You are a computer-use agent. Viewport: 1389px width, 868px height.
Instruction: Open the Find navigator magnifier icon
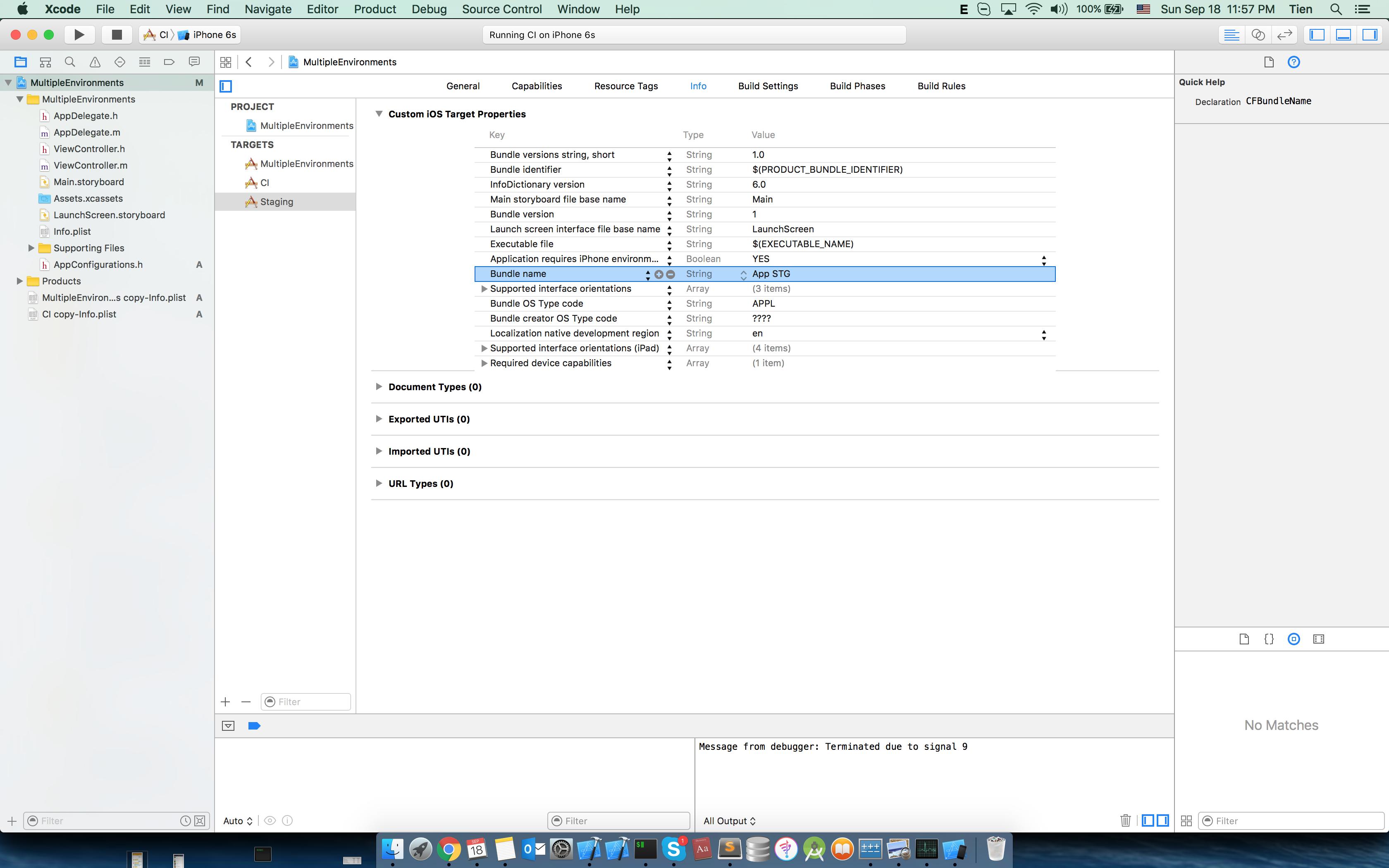coord(70,62)
